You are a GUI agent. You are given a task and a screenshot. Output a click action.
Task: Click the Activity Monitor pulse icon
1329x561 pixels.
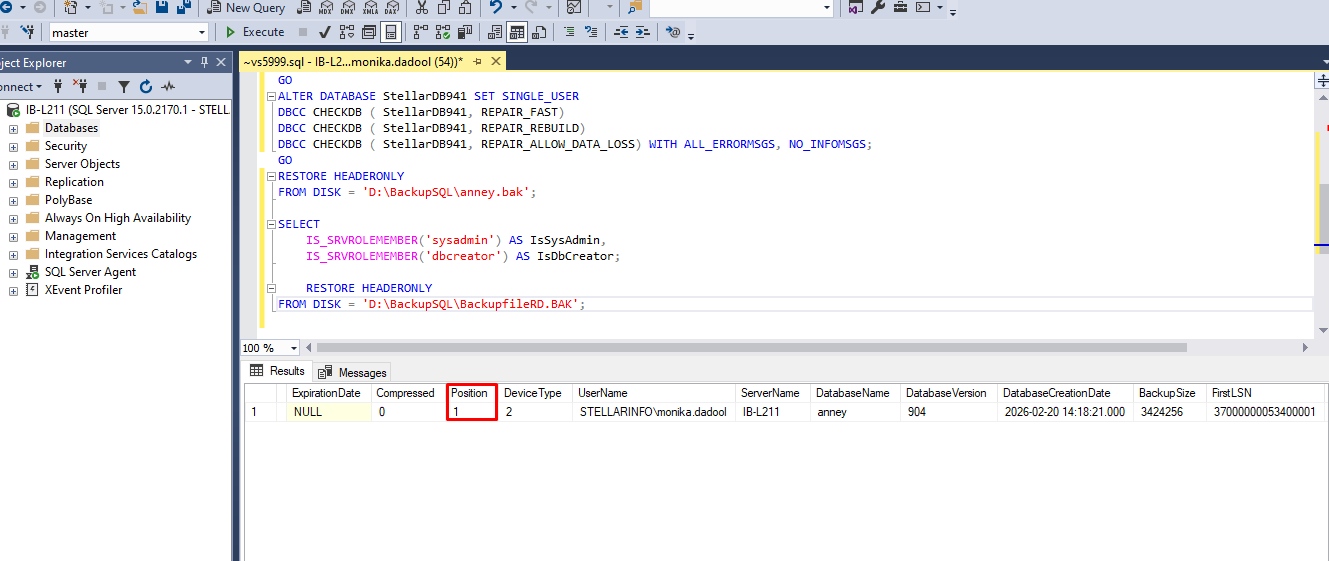tap(168, 87)
